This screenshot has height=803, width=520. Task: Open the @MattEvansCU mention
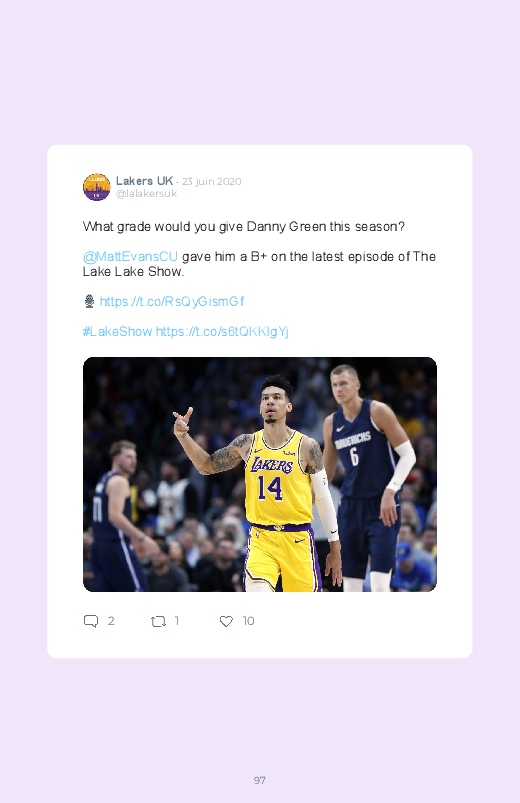click(x=130, y=257)
